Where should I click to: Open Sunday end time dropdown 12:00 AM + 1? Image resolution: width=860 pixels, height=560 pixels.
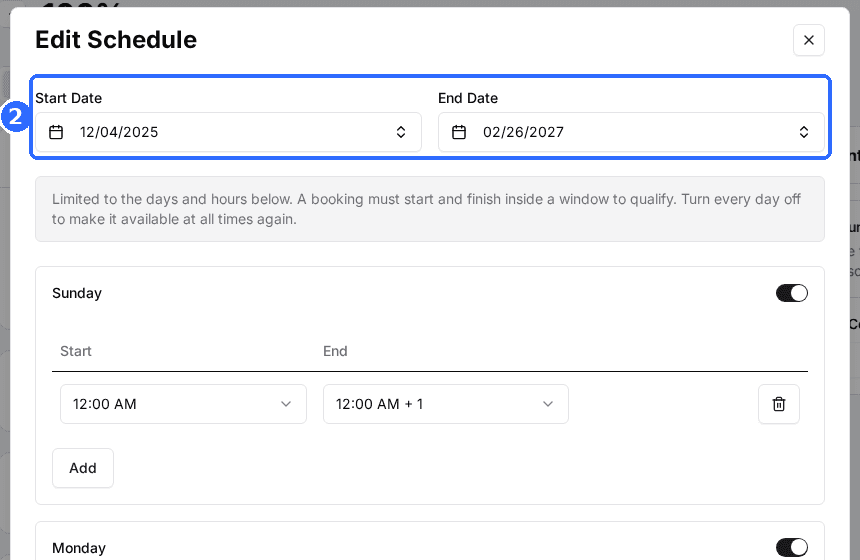445,404
